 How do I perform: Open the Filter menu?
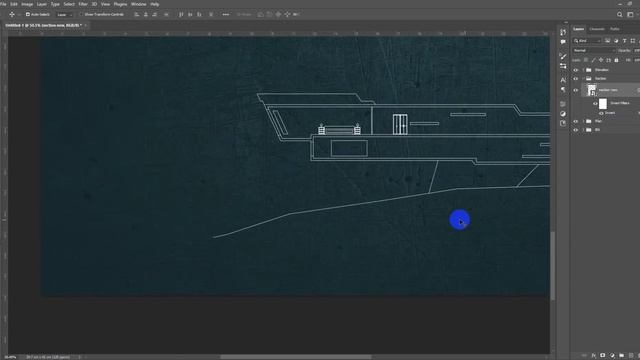pos(83,4)
